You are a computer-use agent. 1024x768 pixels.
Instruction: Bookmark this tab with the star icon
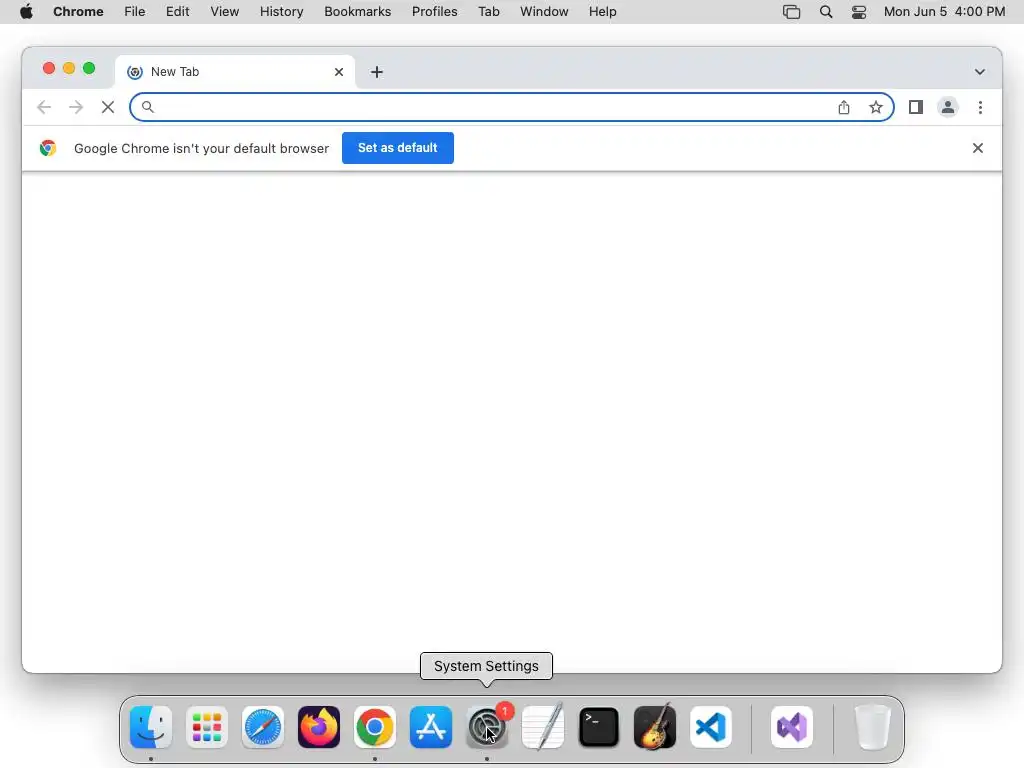point(876,107)
